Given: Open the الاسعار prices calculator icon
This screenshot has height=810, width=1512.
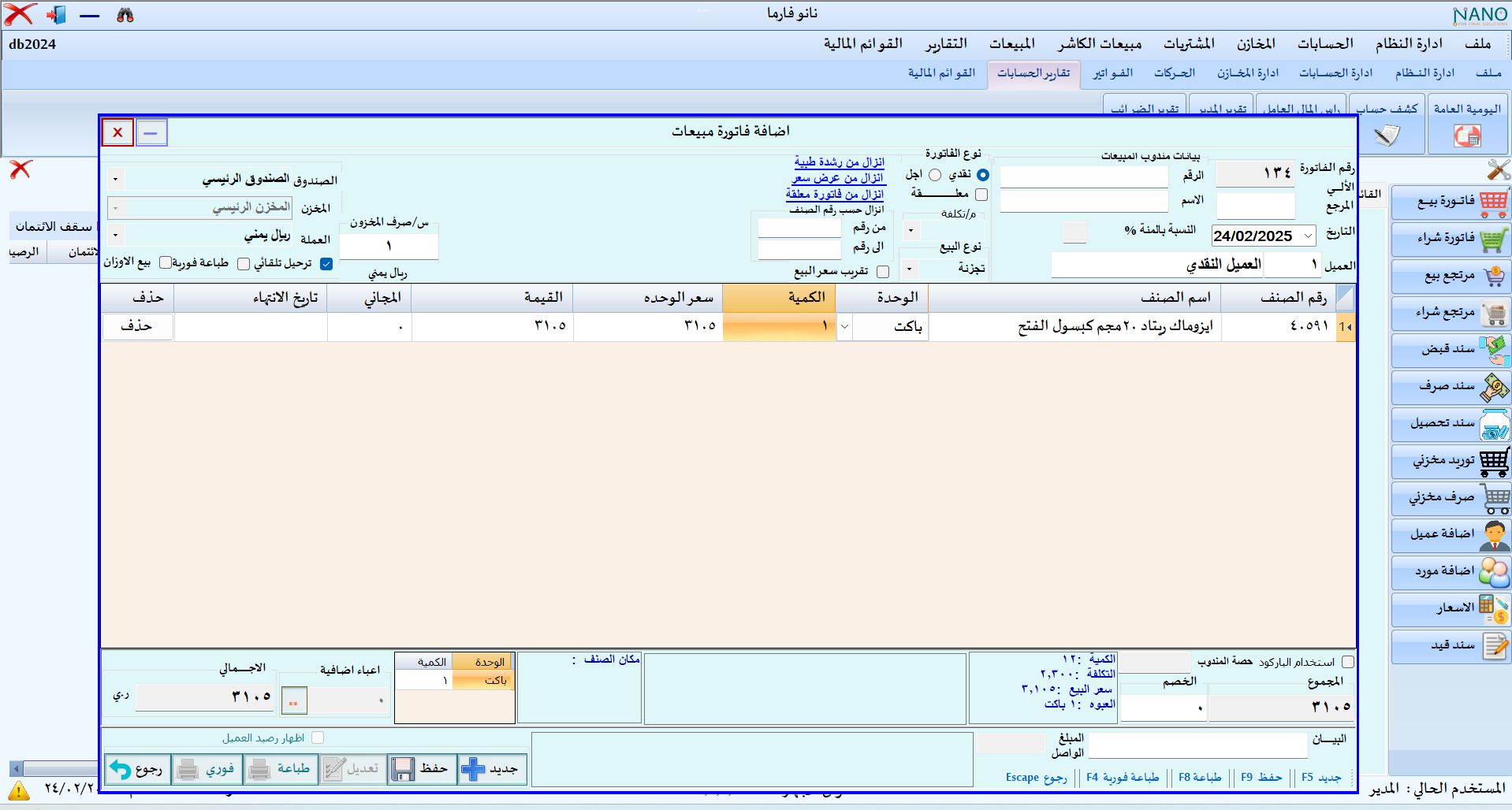Looking at the screenshot, I should pos(1493,609).
